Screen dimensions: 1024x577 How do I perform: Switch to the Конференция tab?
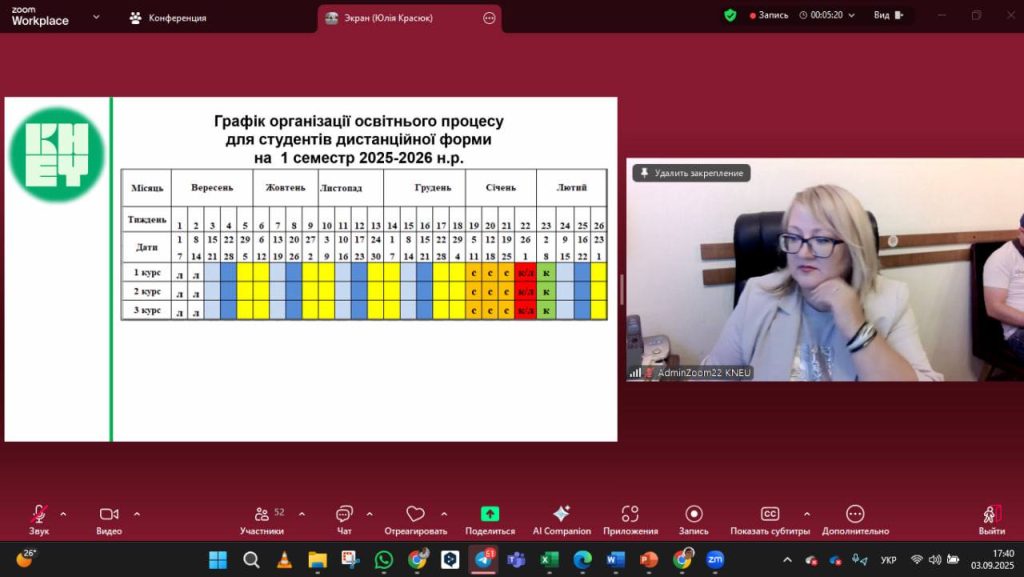168,18
